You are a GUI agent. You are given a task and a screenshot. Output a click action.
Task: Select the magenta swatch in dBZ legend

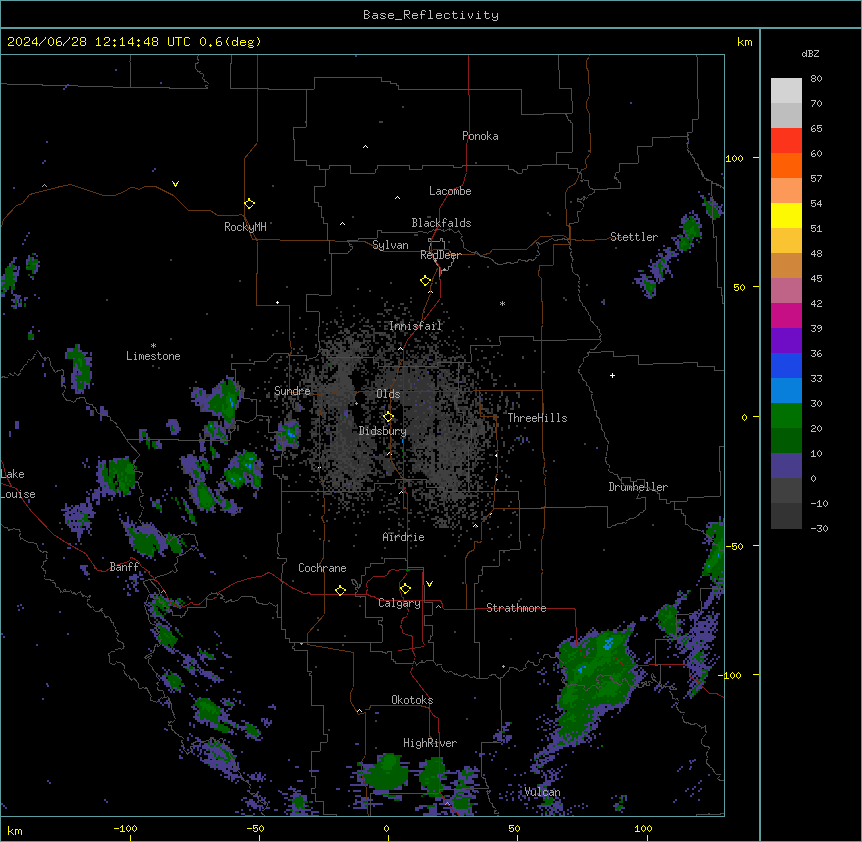[x=786, y=315]
